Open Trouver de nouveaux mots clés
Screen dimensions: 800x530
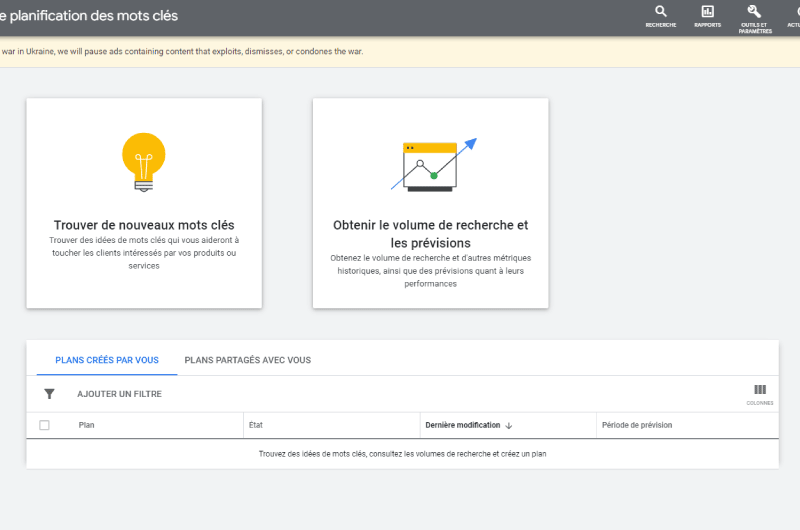[144, 225]
